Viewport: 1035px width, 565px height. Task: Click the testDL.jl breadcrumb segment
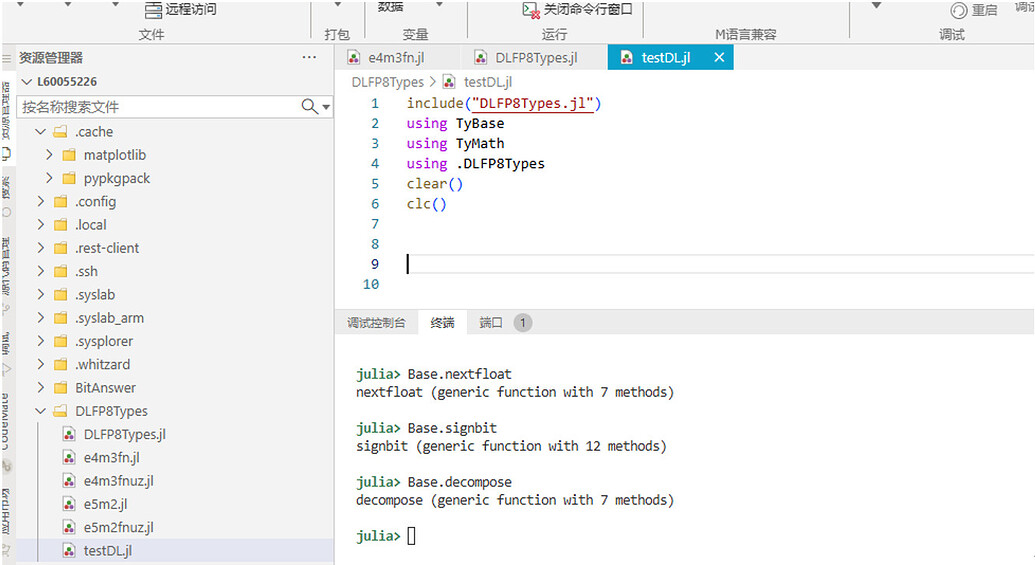pyautogui.click(x=488, y=82)
